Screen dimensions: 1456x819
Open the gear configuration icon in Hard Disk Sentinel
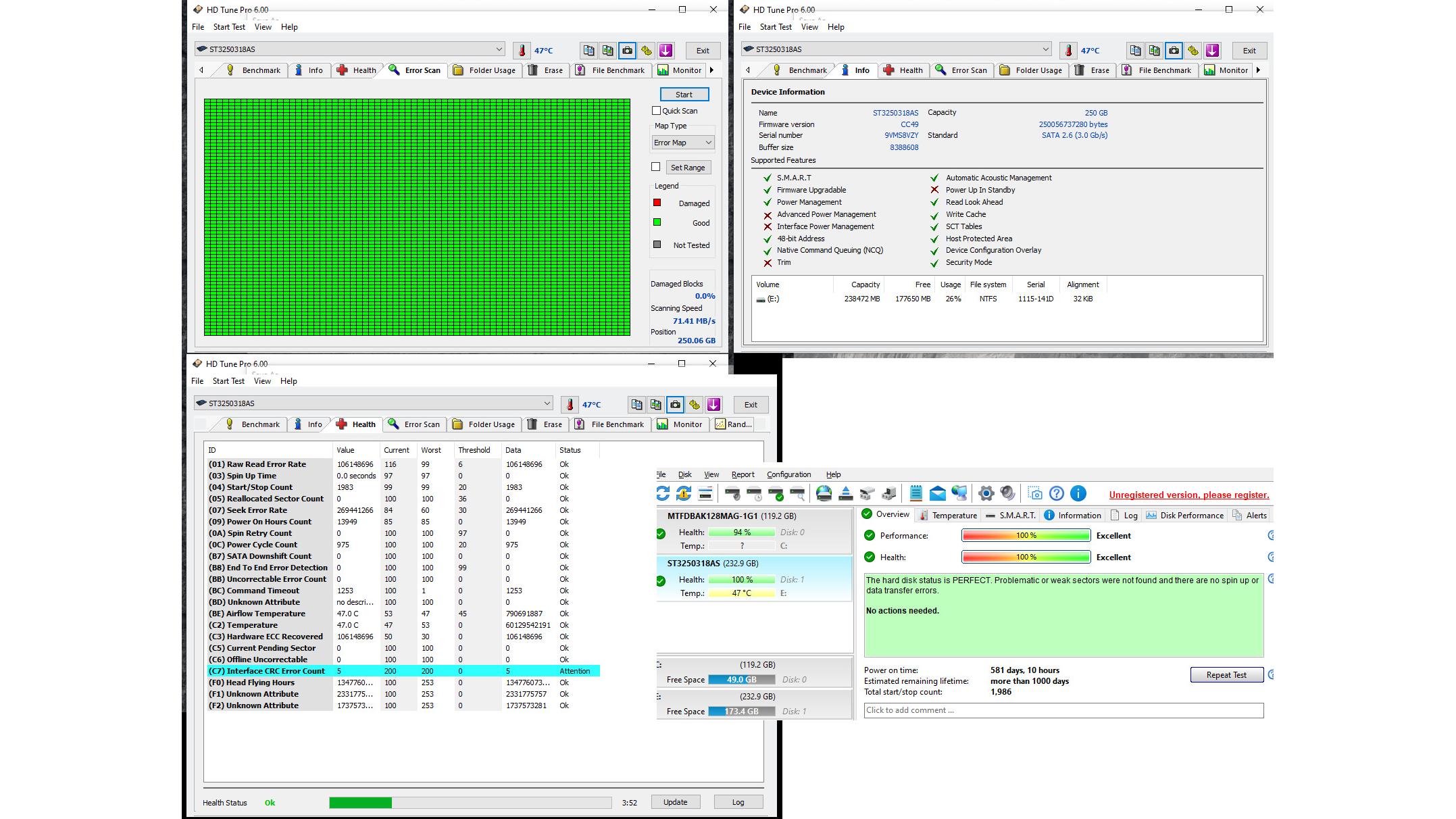pos(986,494)
